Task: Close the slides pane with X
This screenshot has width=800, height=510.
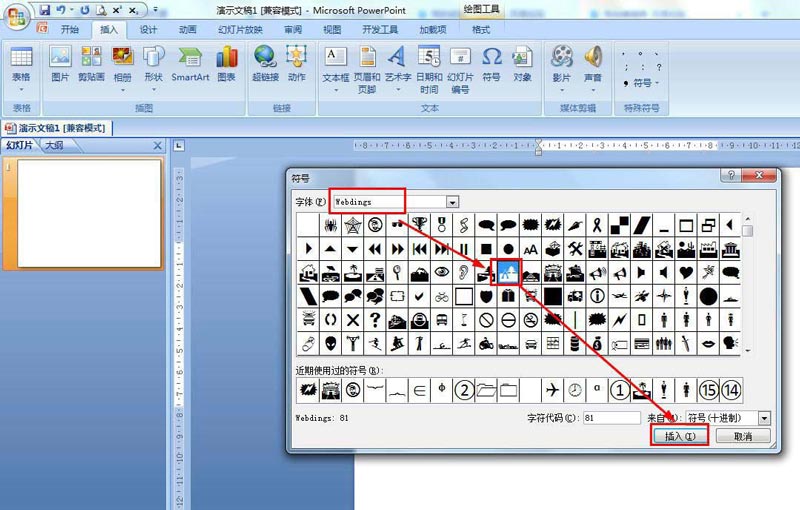Action: [158, 146]
